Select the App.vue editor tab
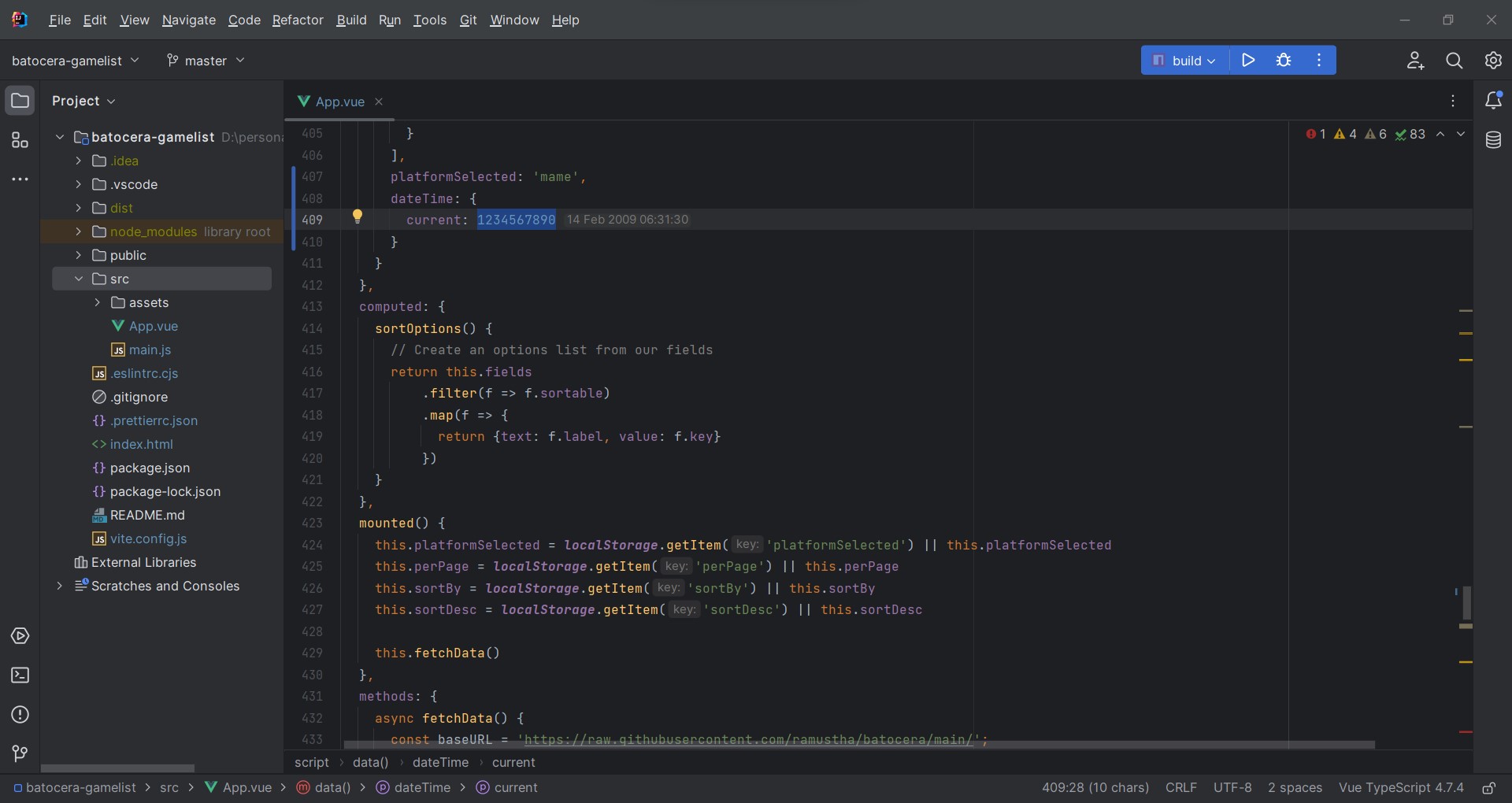 coord(339,102)
